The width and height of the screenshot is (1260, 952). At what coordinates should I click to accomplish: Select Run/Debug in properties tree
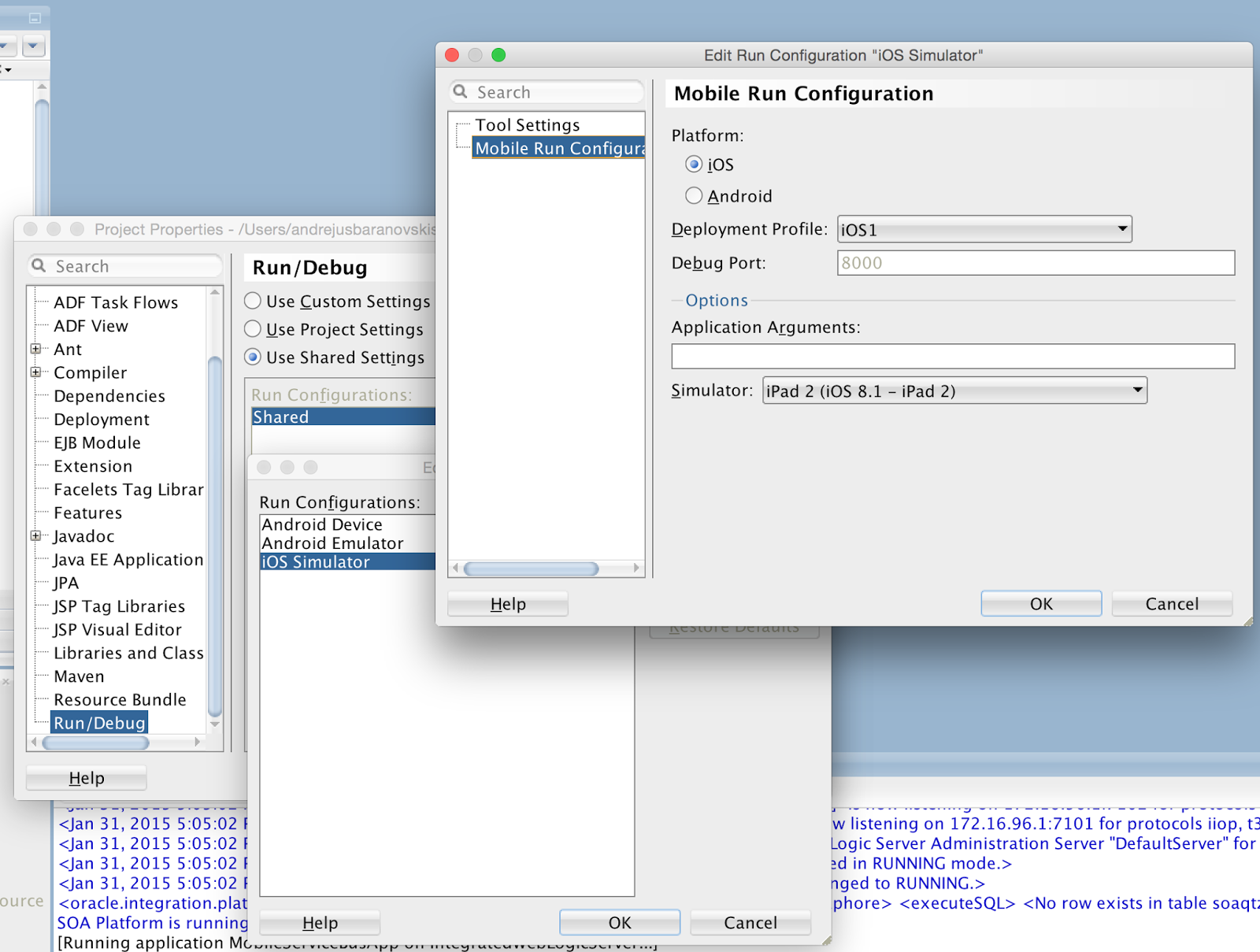coord(99,723)
